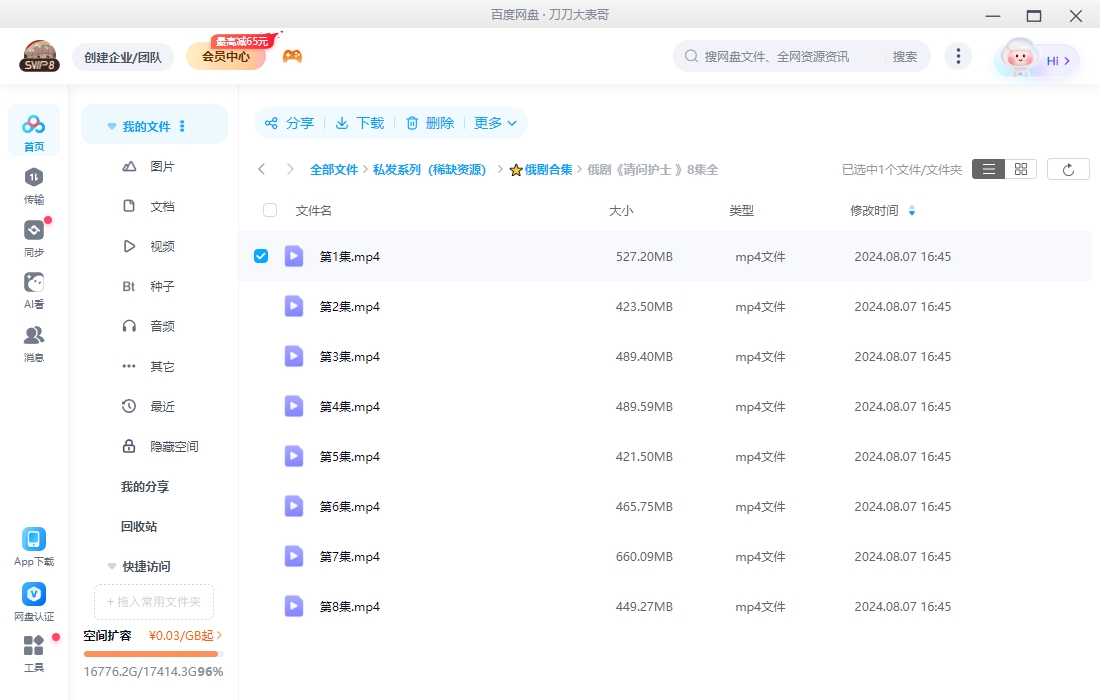Viewport: 1100px width, 700px height.
Task: Collapse the 快捷访问 section
Action: point(111,566)
